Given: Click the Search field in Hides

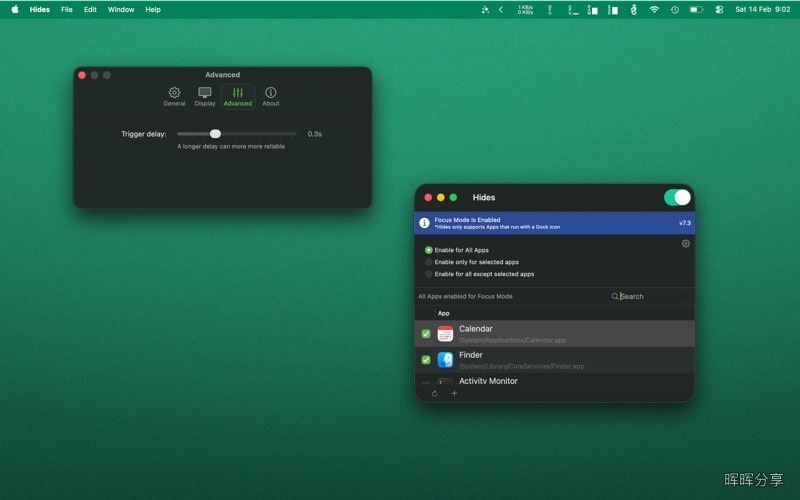Looking at the screenshot, I should (651, 296).
